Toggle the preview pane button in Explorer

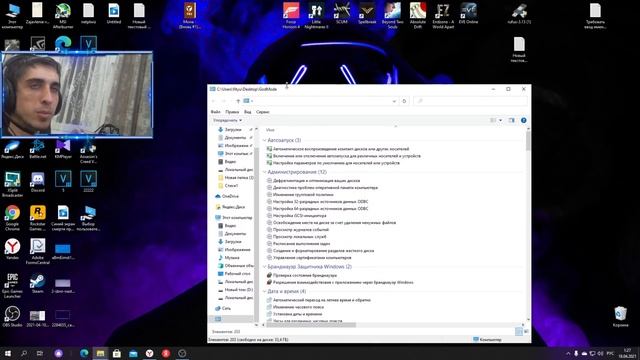coord(511,120)
